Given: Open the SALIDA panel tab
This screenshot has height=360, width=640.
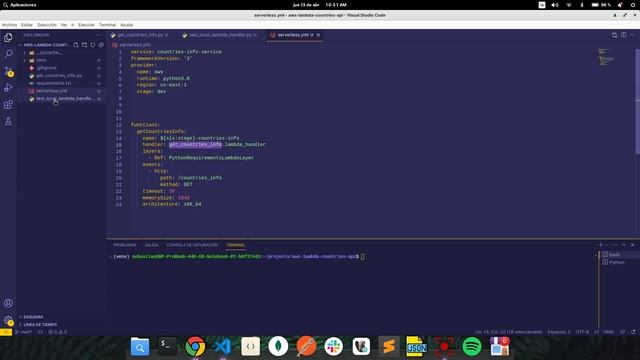Looking at the screenshot, I should click(x=151, y=245).
